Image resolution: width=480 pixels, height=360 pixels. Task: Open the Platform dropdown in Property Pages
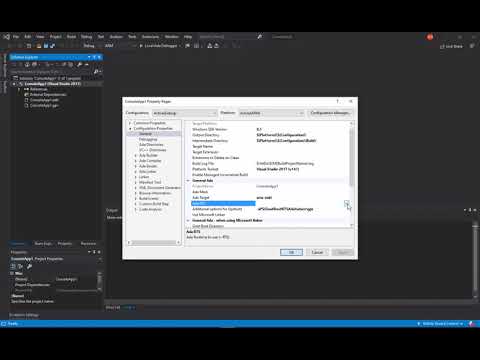[272, 113]
